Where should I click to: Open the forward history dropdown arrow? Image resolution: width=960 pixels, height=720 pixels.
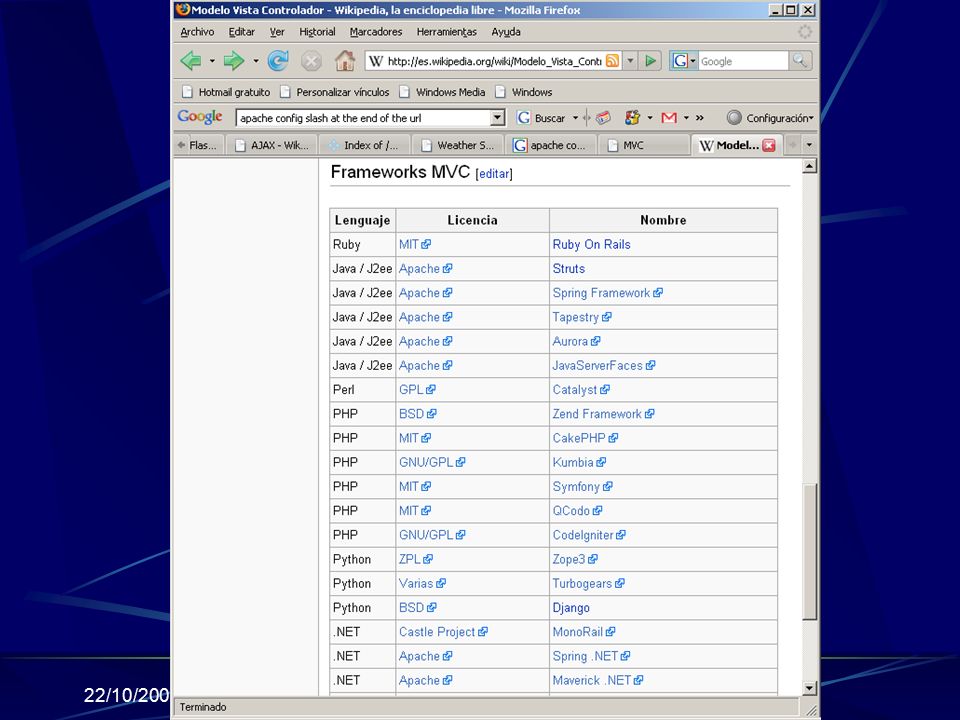[255, 61]
